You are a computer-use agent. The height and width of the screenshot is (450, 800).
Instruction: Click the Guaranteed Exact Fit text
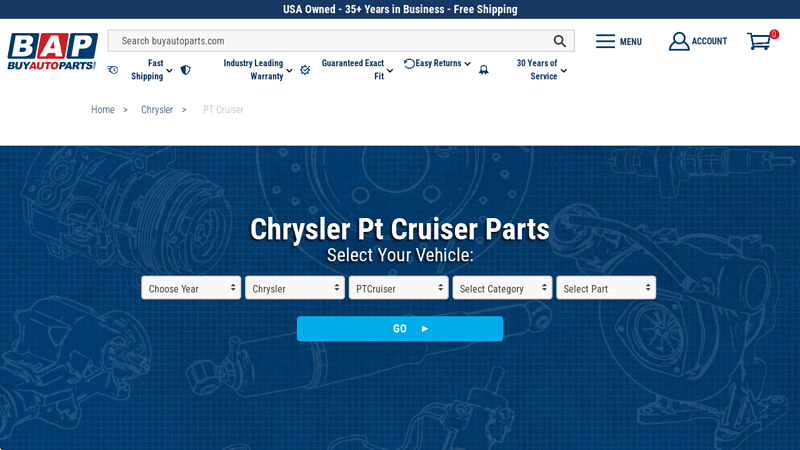(353, 69)
